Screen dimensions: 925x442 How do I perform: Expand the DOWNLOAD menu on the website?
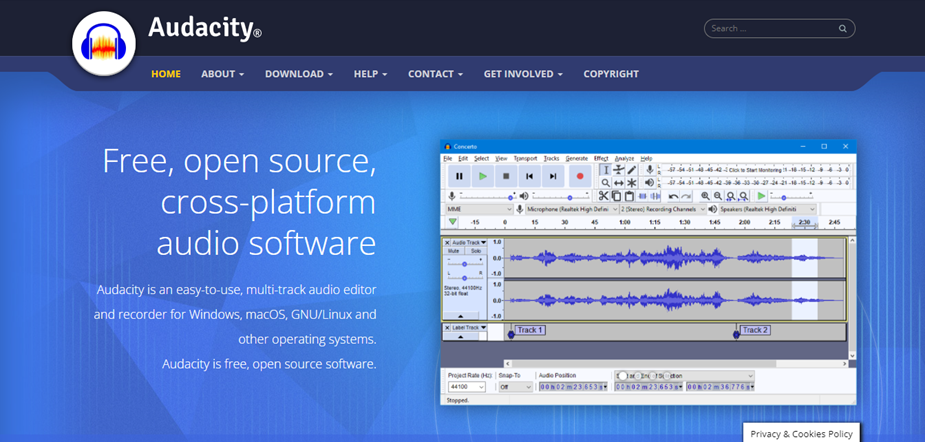[299, 74]
